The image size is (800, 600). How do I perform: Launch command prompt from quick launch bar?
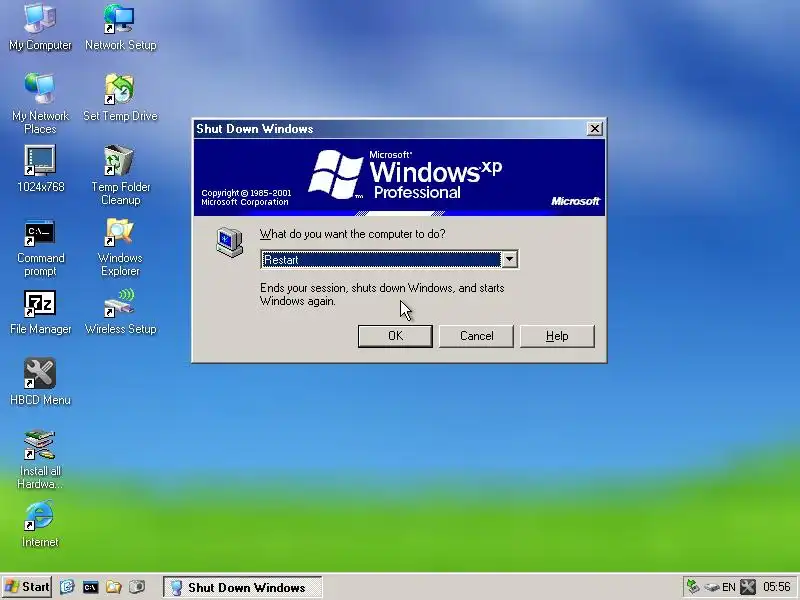90,587
